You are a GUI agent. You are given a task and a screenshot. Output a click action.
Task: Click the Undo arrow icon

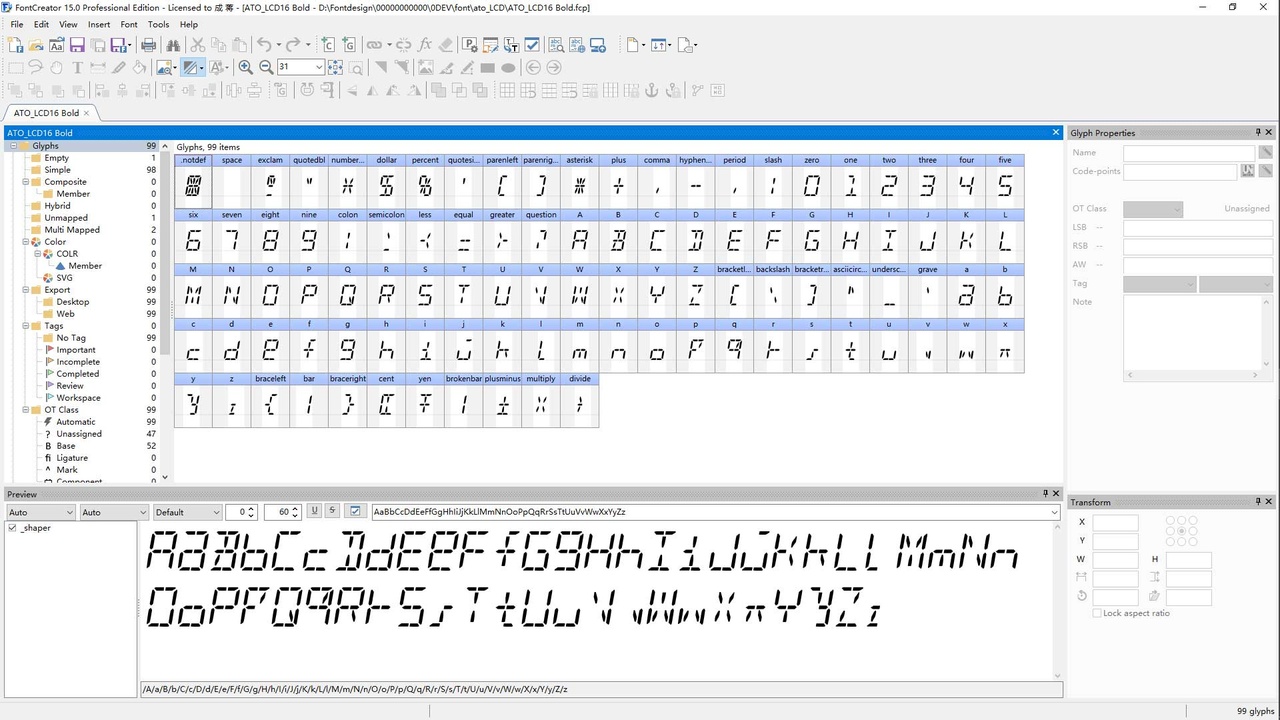[x=263, y=44]
